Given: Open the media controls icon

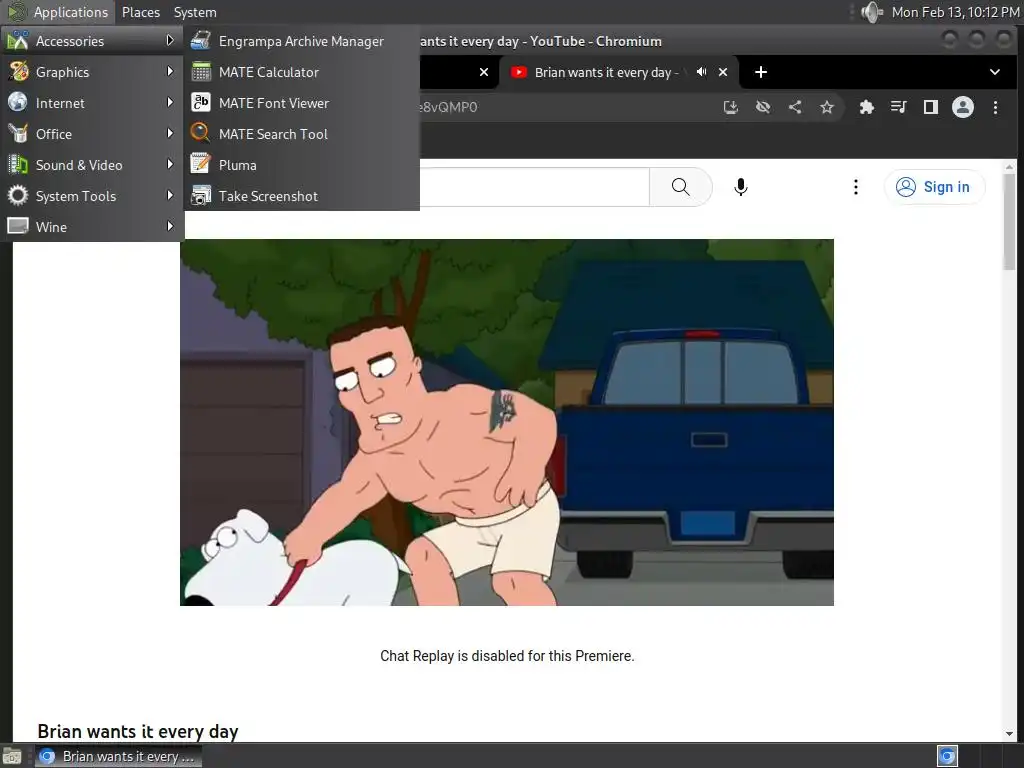Looking at the screenshot, I should 899,107.
